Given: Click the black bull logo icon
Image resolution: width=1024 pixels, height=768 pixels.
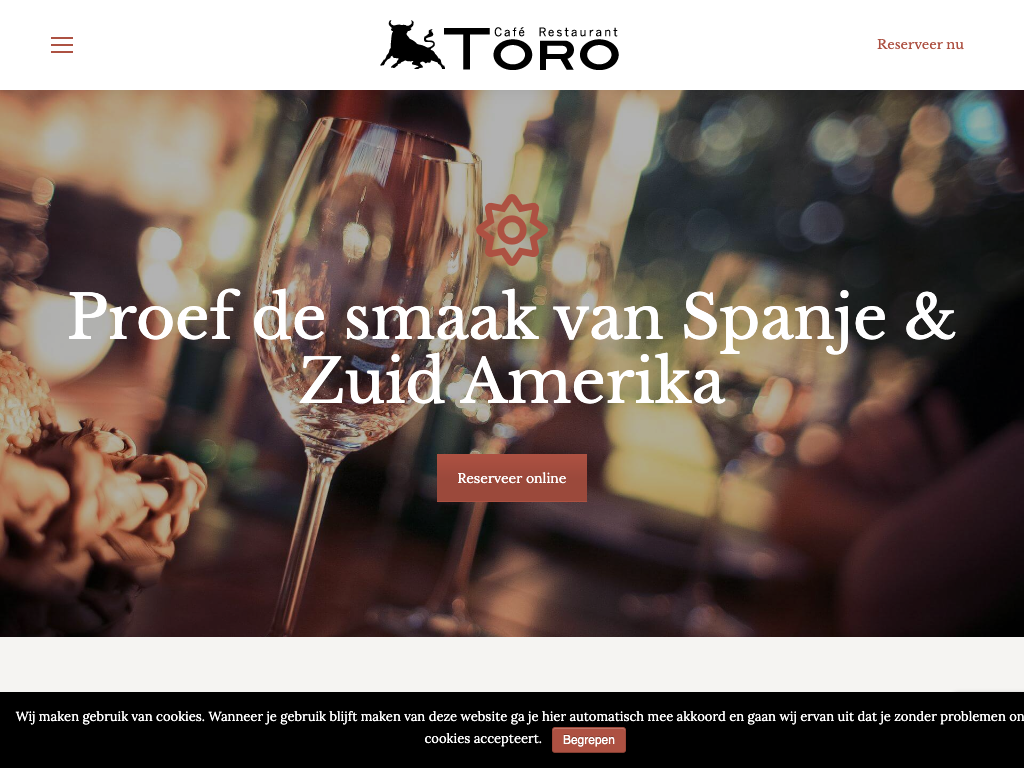Looking at the screenshot, I should (x=413, y=45).
